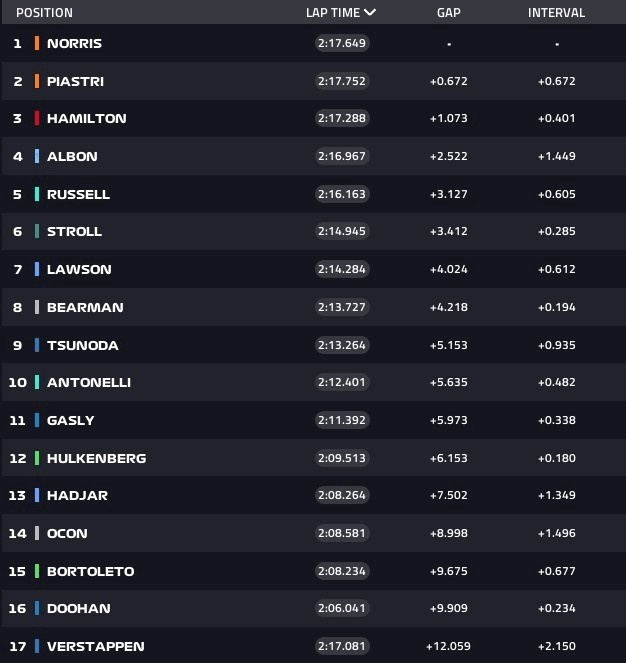The width and height of the screenshot is (626, 663).
Task: Click Stroll's lap time badge 2:14.945
Action: (x=342, y=231)
